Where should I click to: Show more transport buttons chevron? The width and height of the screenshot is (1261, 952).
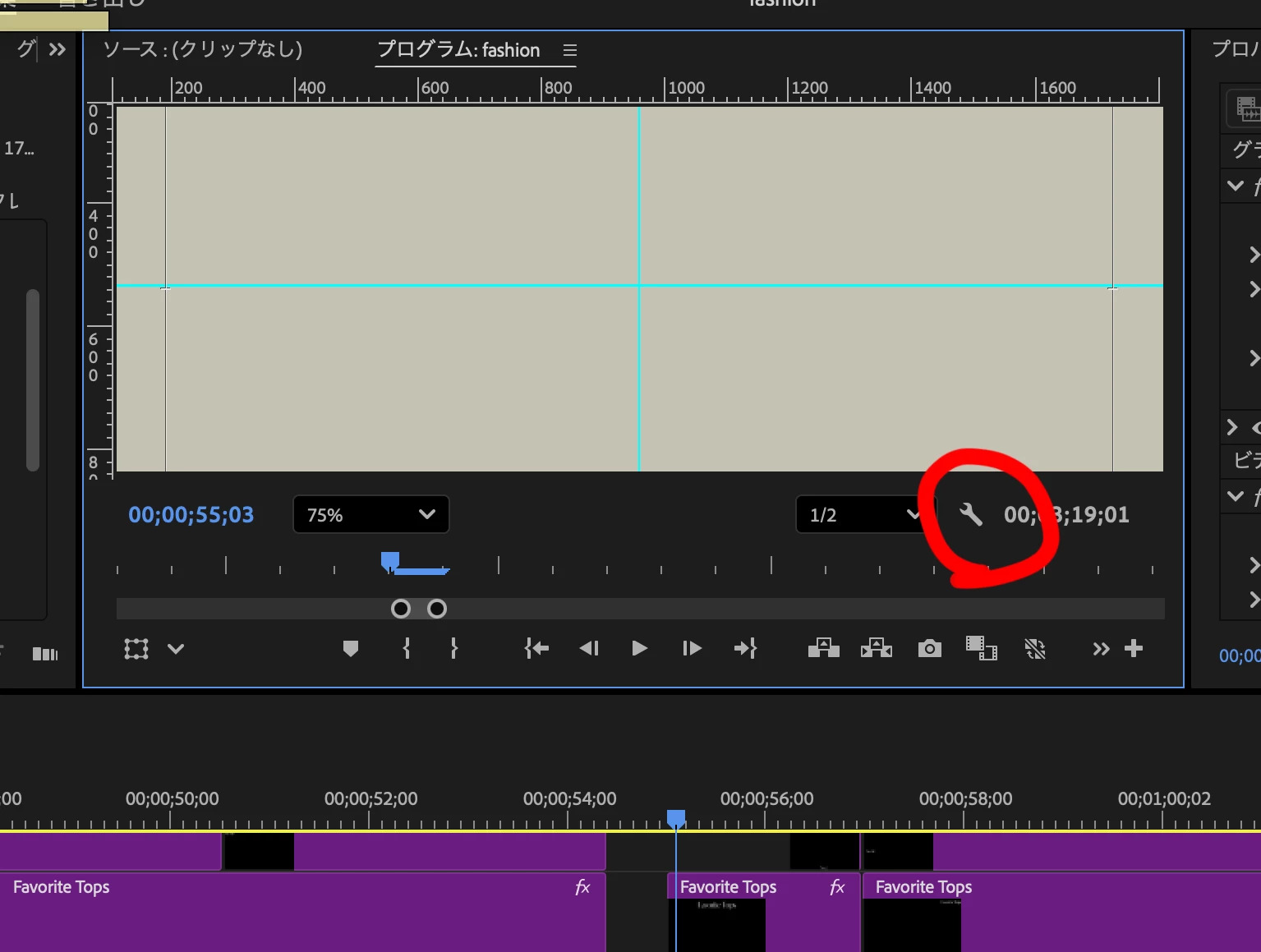(x=1101, y=650)
